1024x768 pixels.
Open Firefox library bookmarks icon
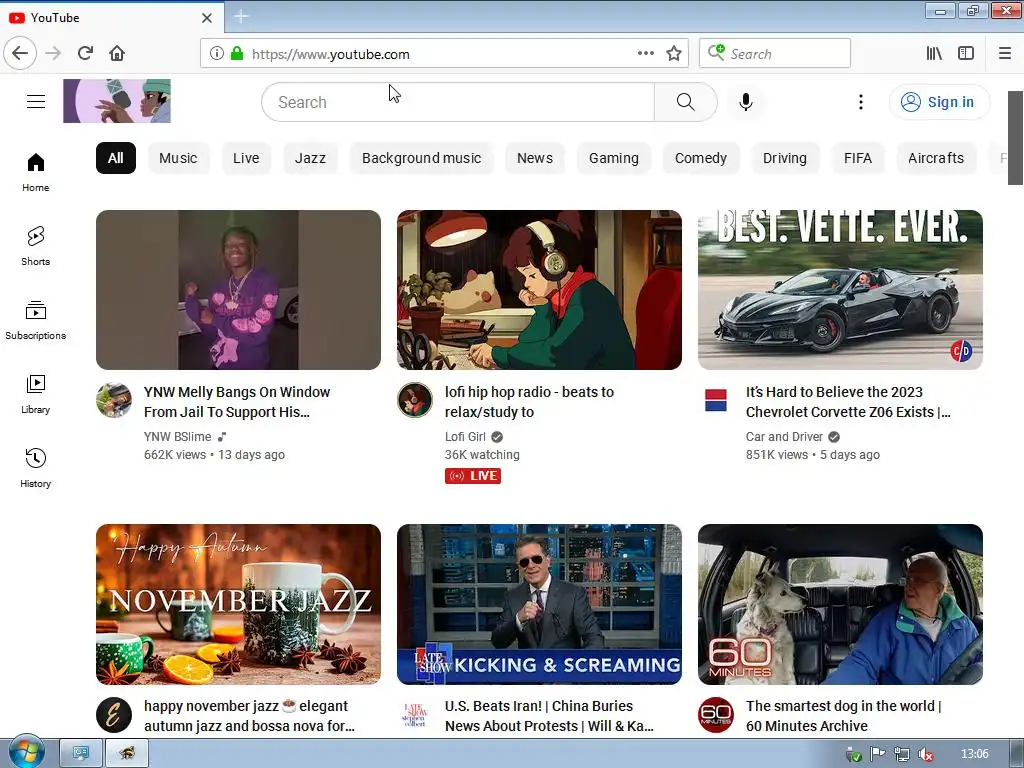(934, 54)
